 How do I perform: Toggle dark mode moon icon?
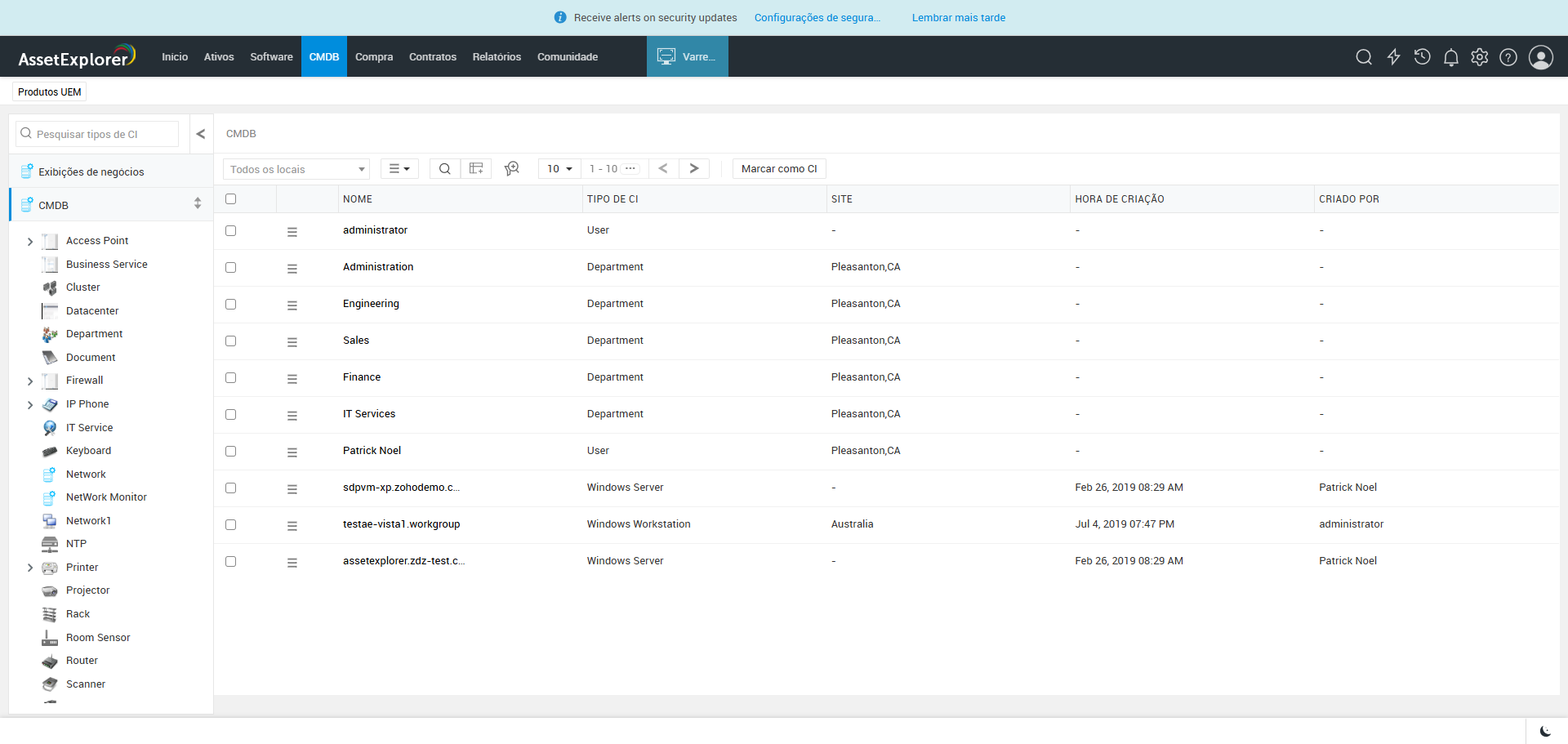pyautogui.click(x=1544, y=731)
